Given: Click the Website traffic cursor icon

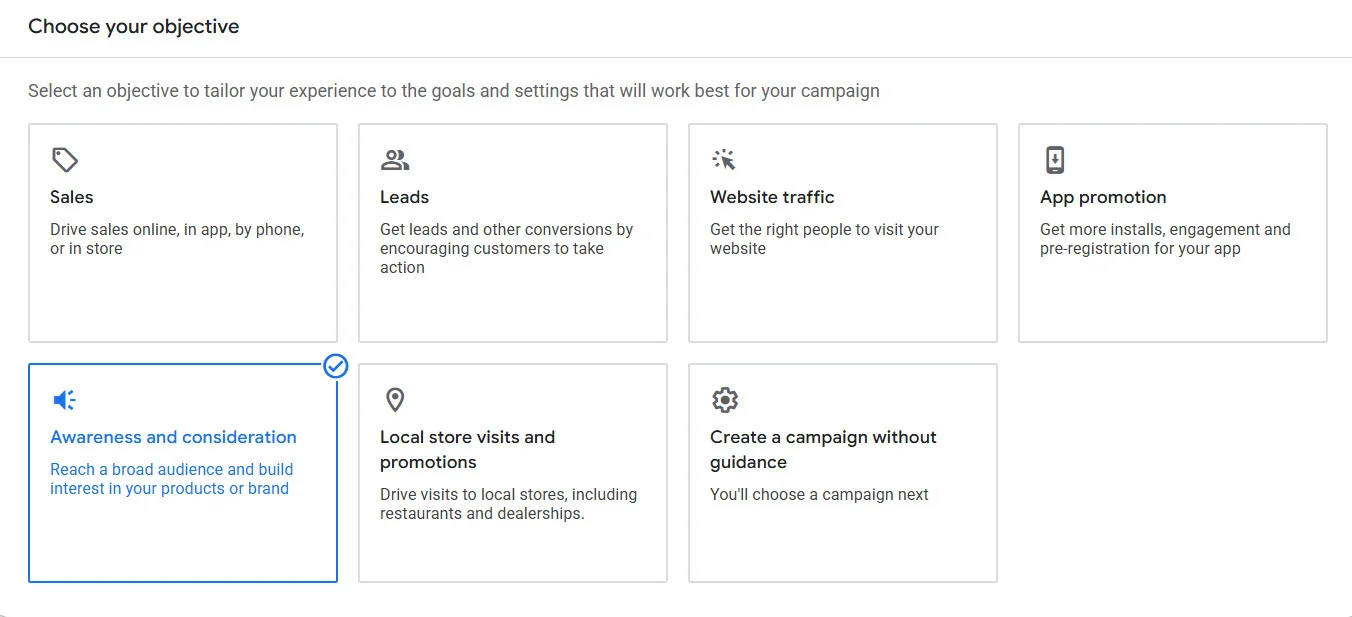Looking at the screenshot, I should 723,159.
